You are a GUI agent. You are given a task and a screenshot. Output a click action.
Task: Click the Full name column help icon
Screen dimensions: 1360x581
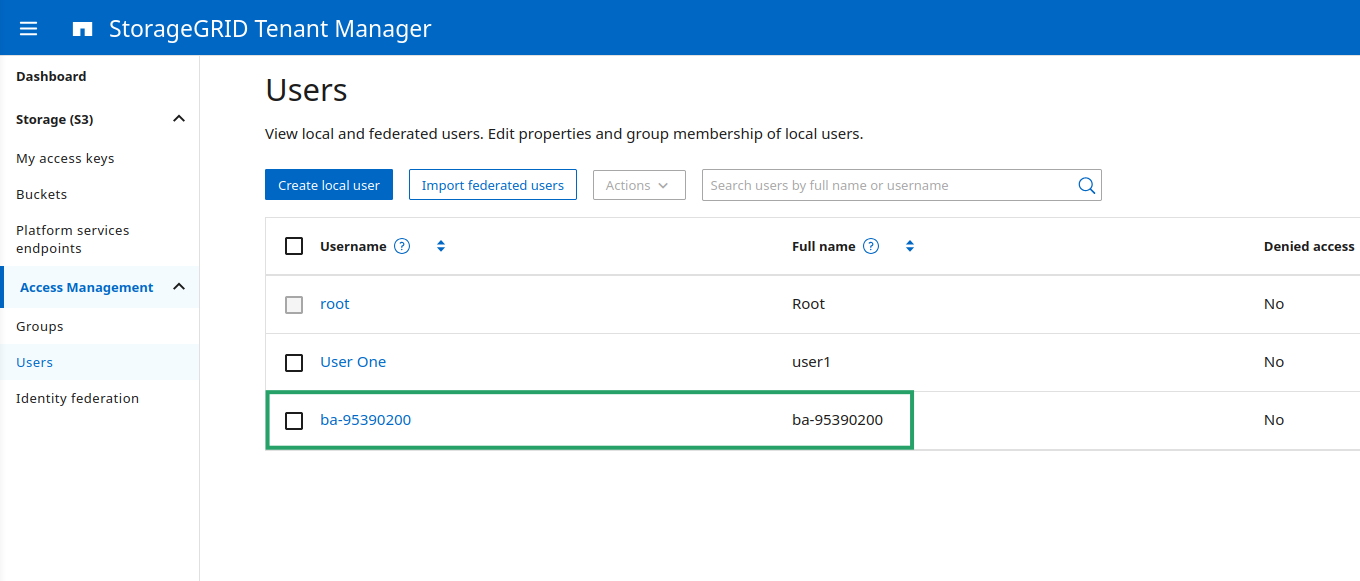click(871, 246)
